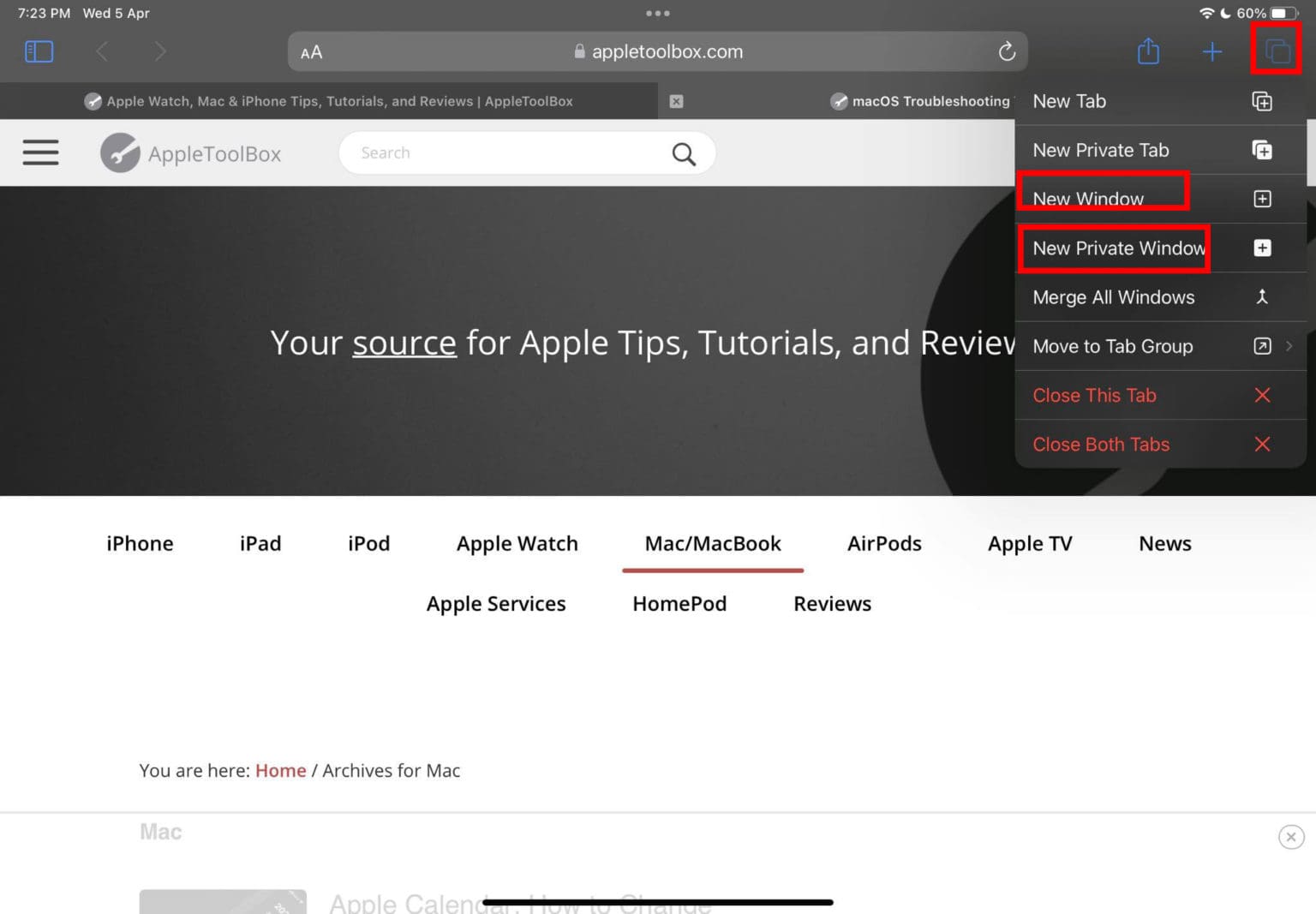1316x914 pixels.
Task: Open the Home breadcrumb link
Action: 280,770
